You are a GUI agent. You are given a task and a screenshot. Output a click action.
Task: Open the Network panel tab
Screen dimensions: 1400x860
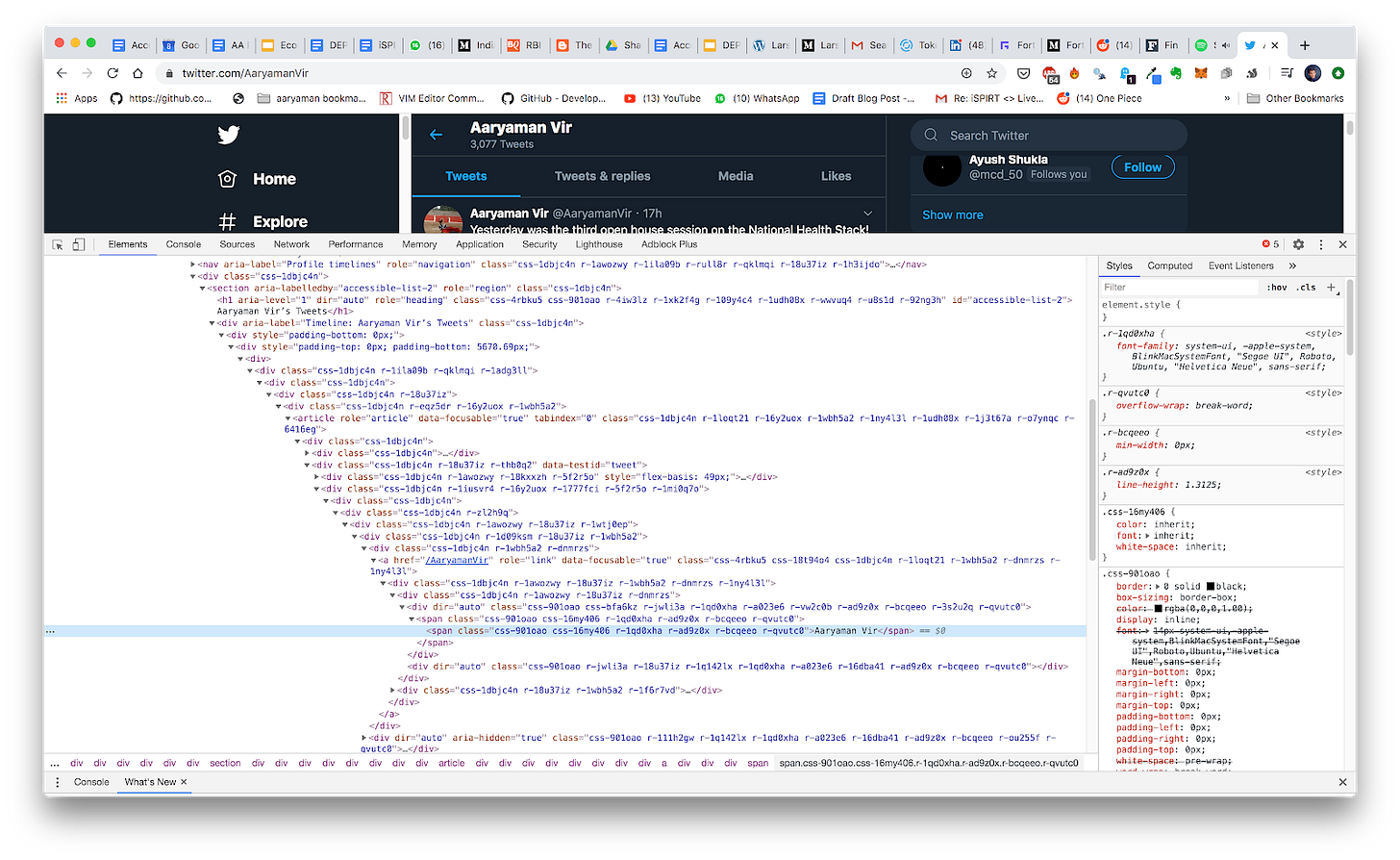[291, 244]
